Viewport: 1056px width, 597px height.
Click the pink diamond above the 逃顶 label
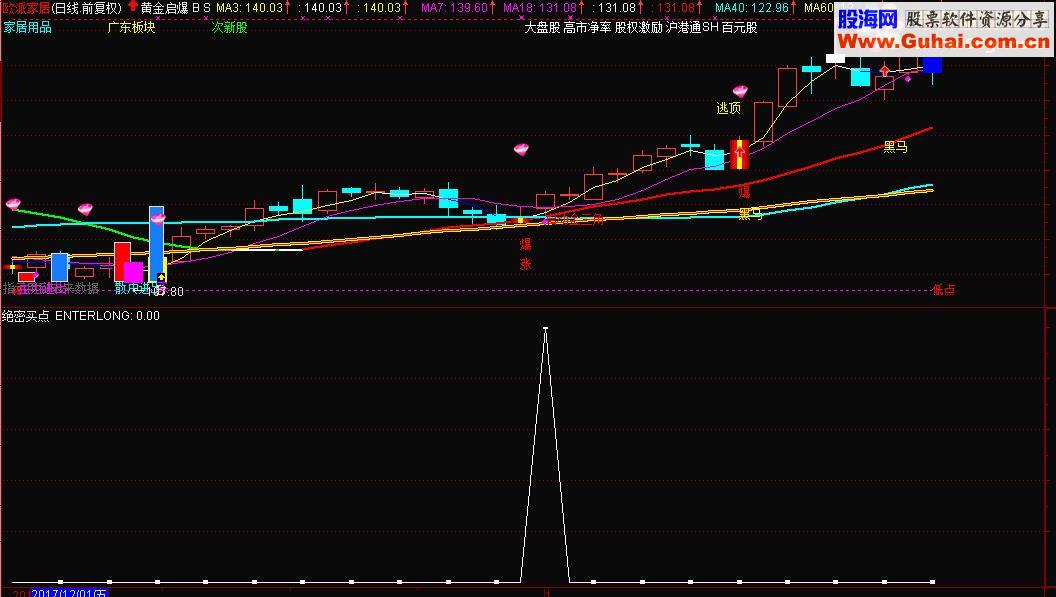click(740, 91)
